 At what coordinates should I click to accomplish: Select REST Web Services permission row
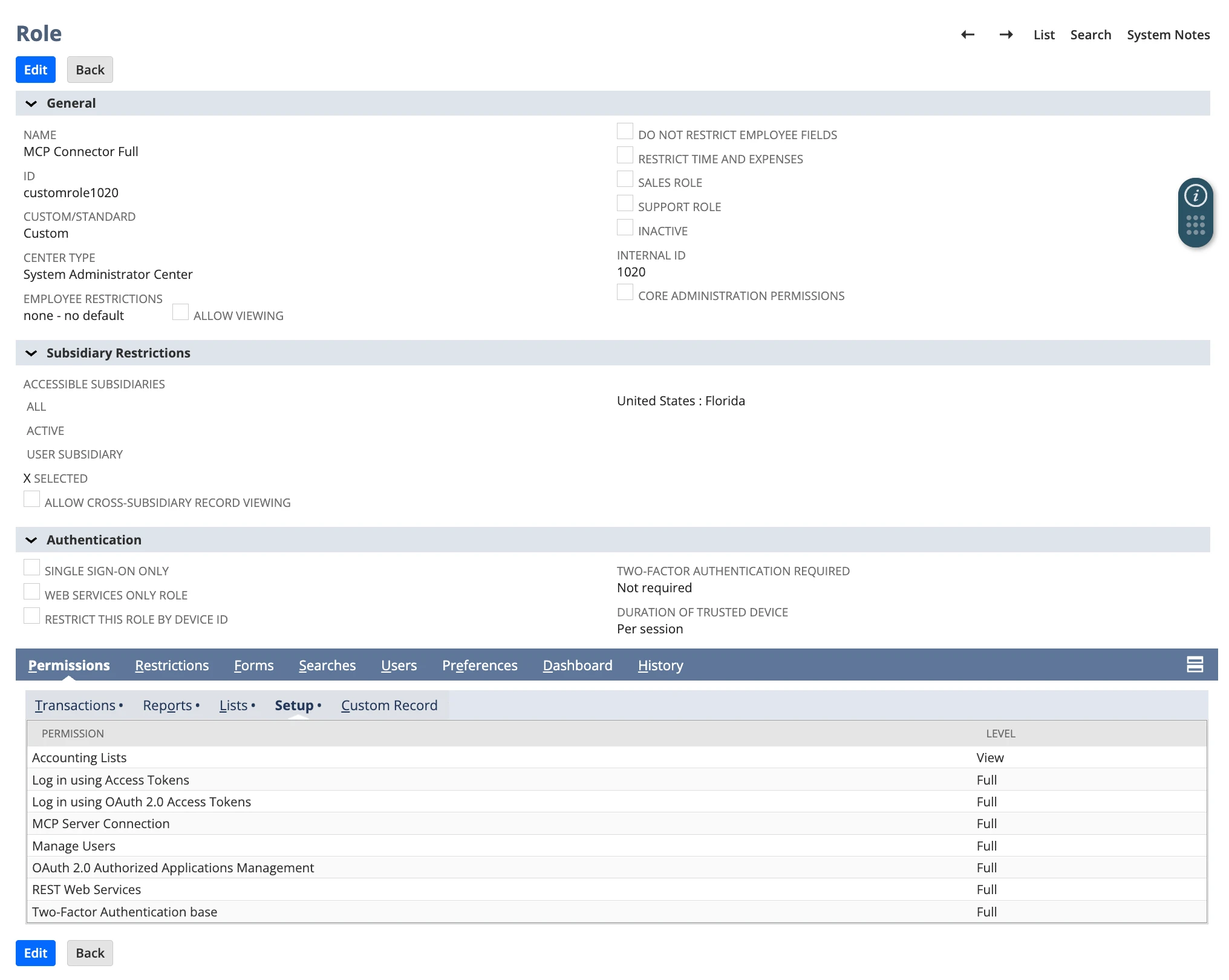[616, 889]
